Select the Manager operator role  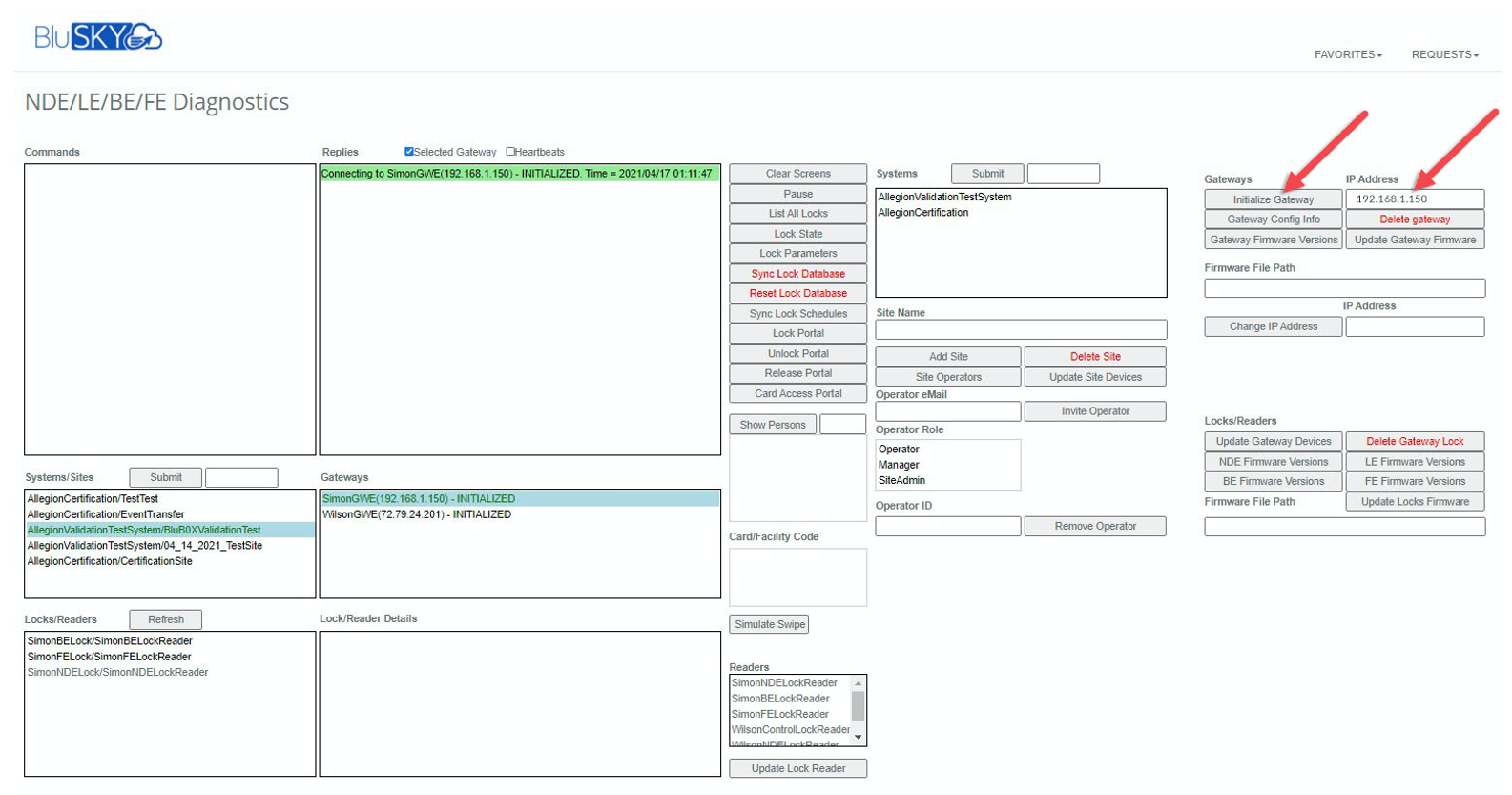pyautogui.click(x=899, y=465)
